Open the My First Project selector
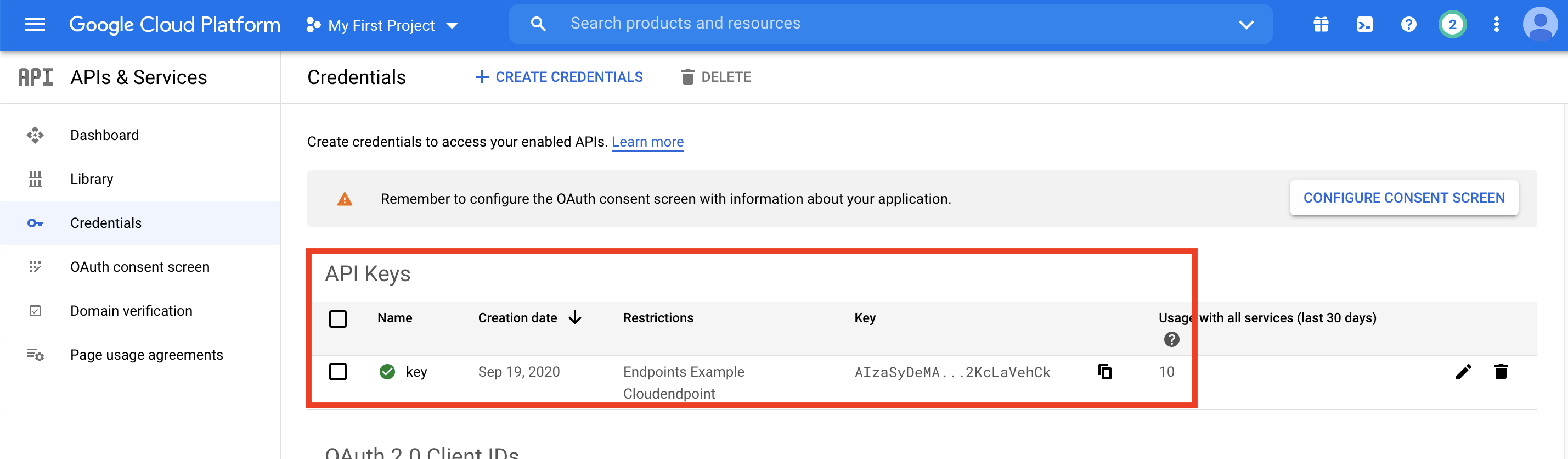The height and width of the screenshot is (459, 1568). (382, 25)
